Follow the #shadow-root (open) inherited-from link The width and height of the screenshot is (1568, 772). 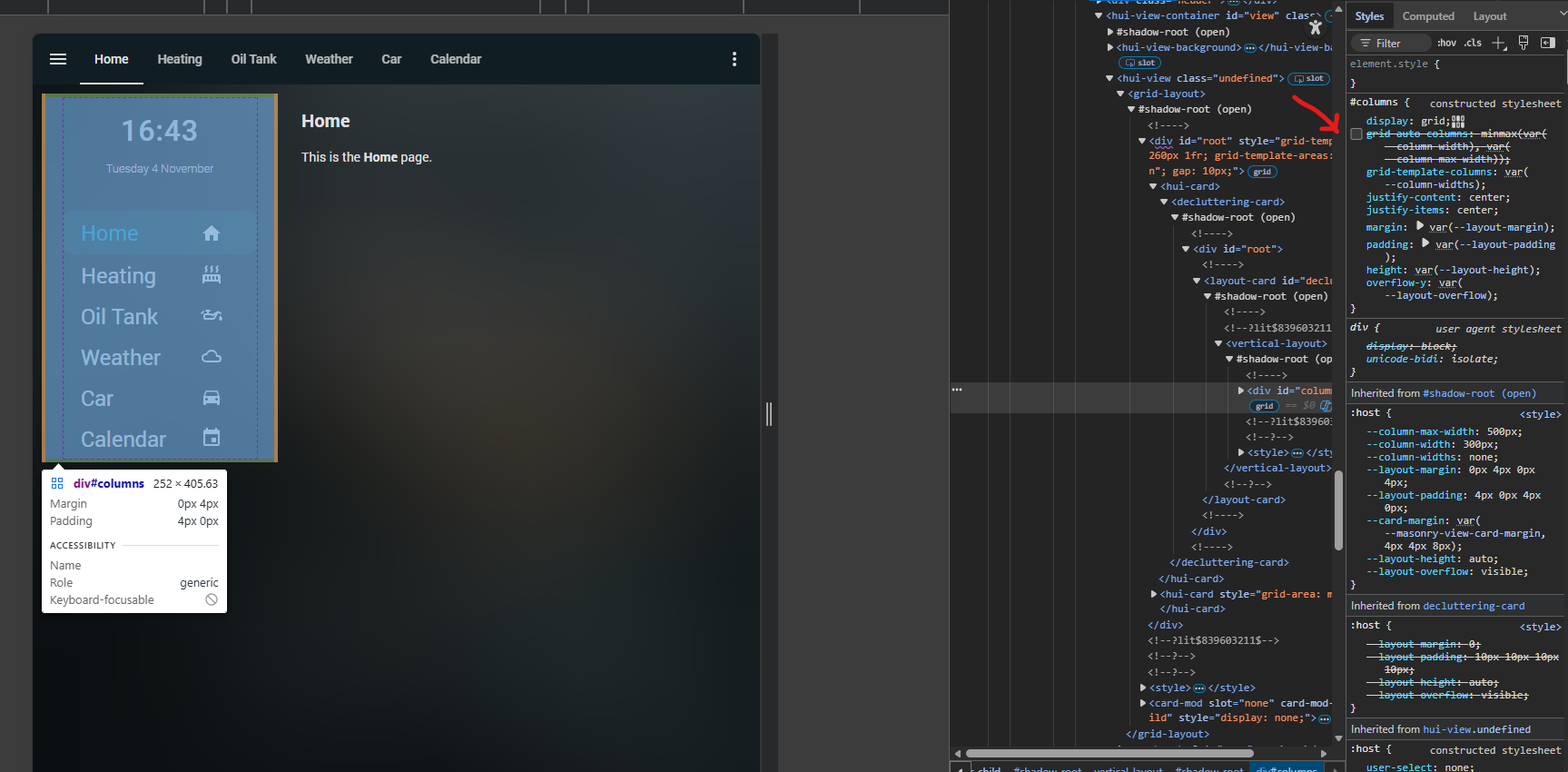[1479, 393]
